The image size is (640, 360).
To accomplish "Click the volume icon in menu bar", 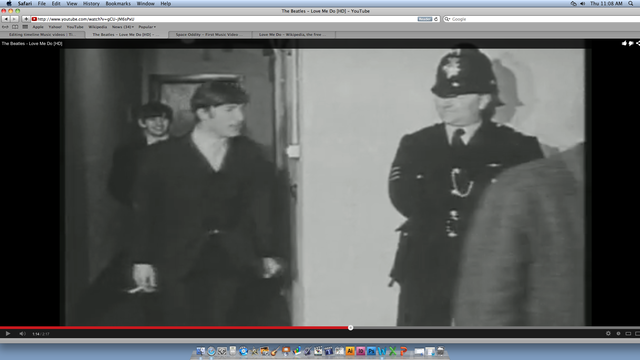I will click(x=582, y=4).
